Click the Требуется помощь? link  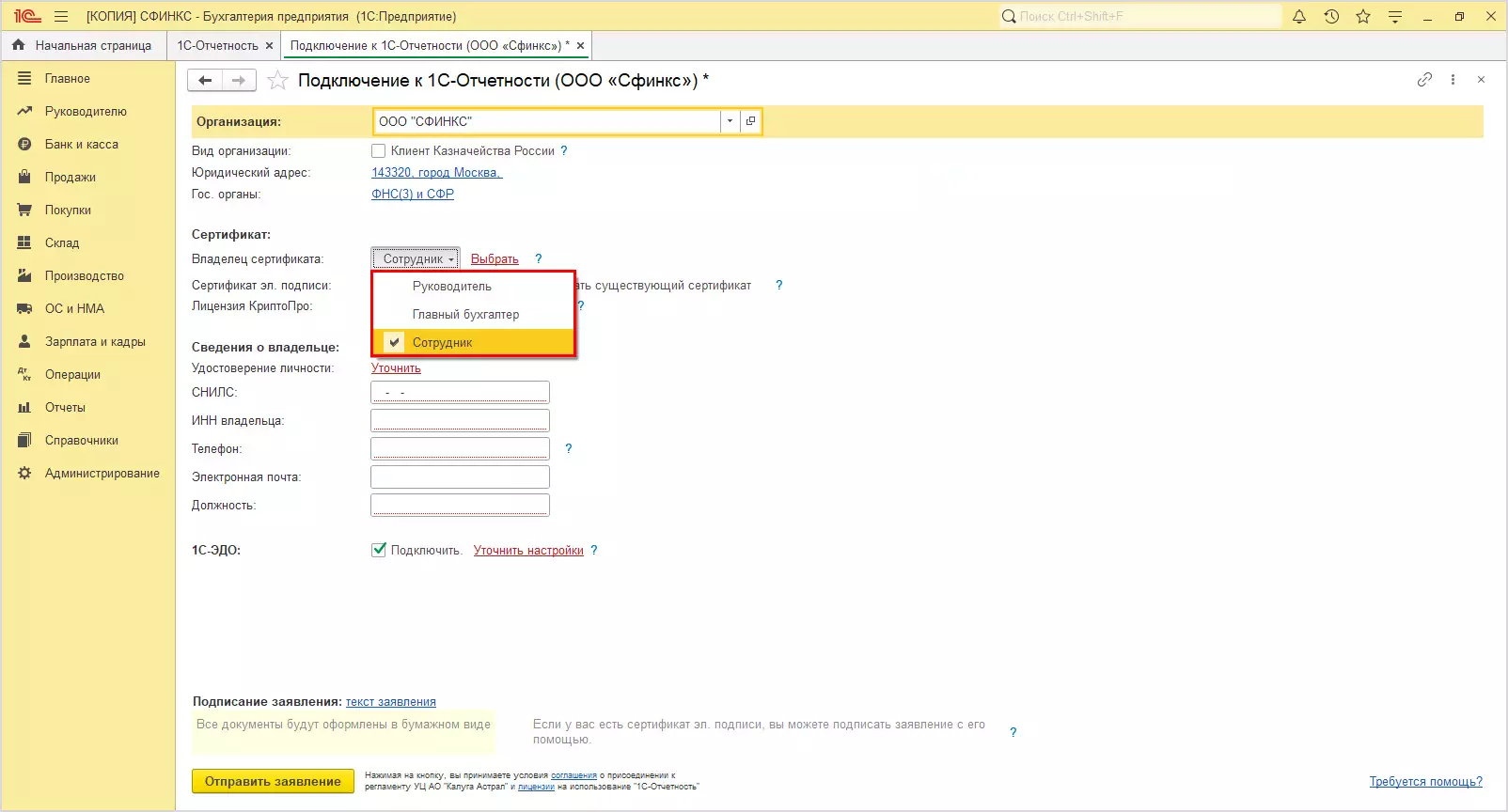pyautogui.click(x=1426, y=781)
